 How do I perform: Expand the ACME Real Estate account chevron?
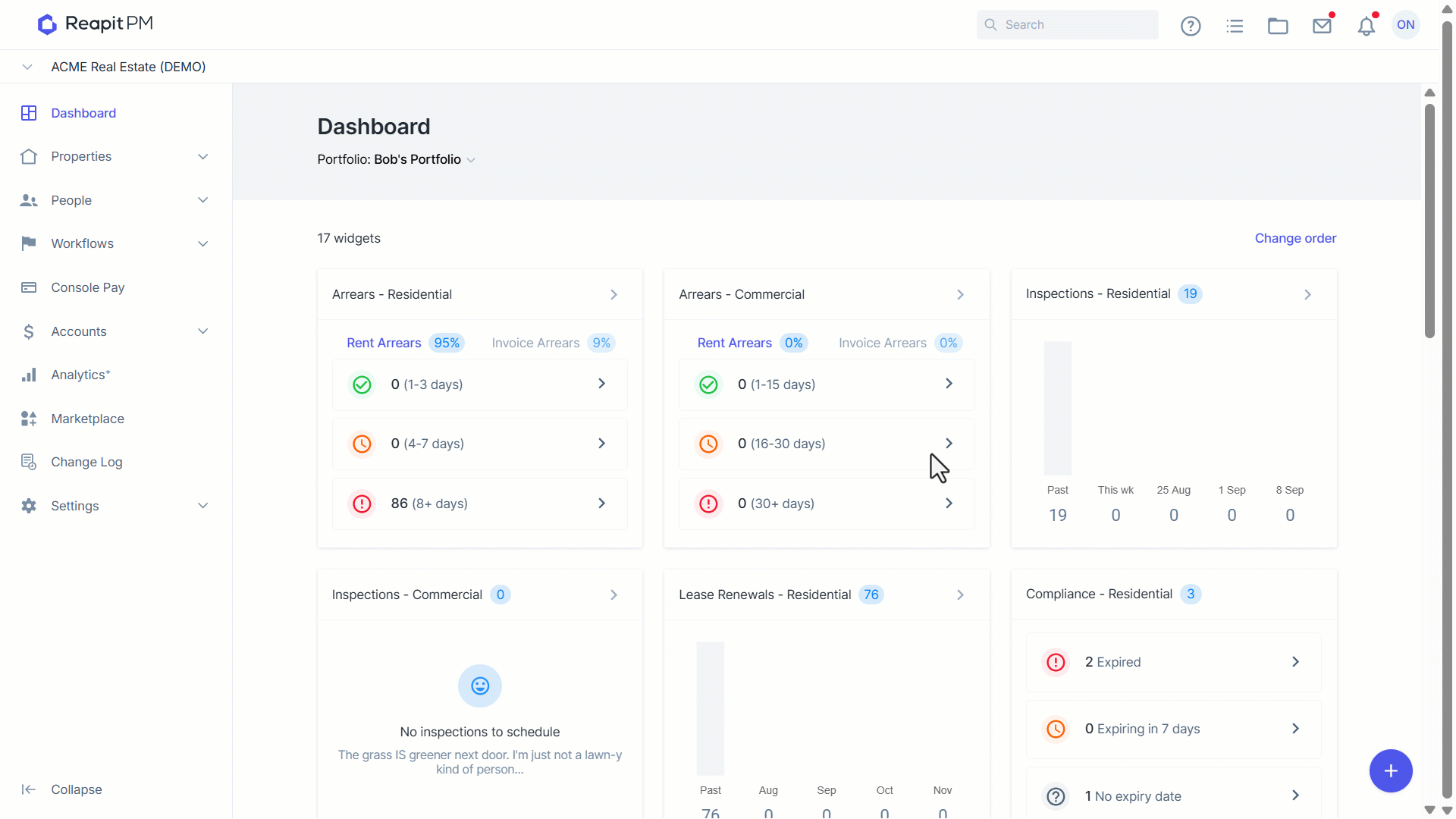point(27,67)
